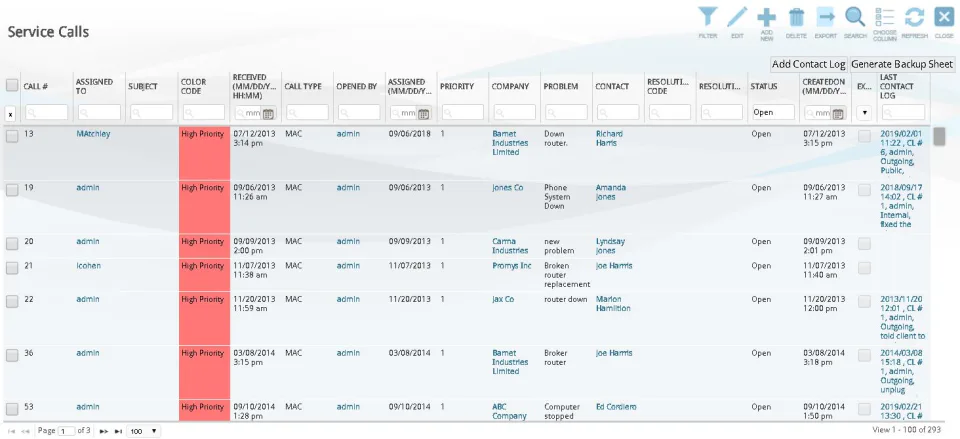Open the rows-per-page 100 dropdown
The image size is (960, 439).
(x=144, y=432)
